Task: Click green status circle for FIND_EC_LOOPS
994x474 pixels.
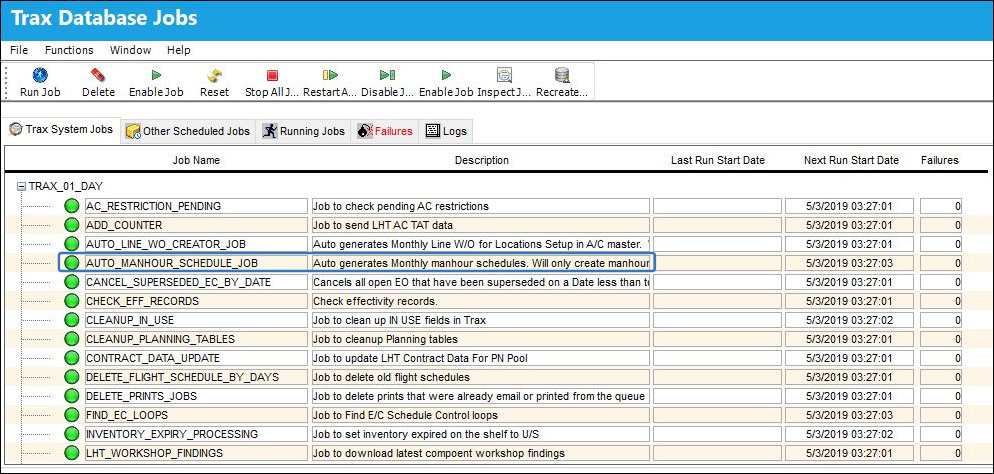Action: point(72,415)
